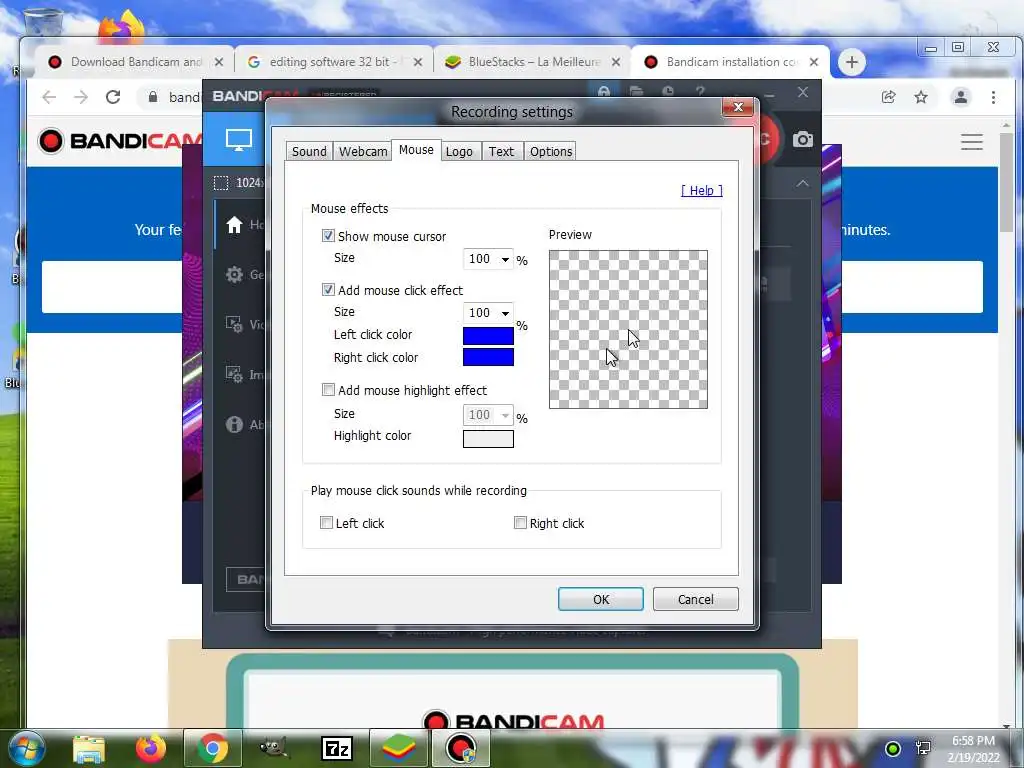Open the Help link

click(x=701, y=190)
